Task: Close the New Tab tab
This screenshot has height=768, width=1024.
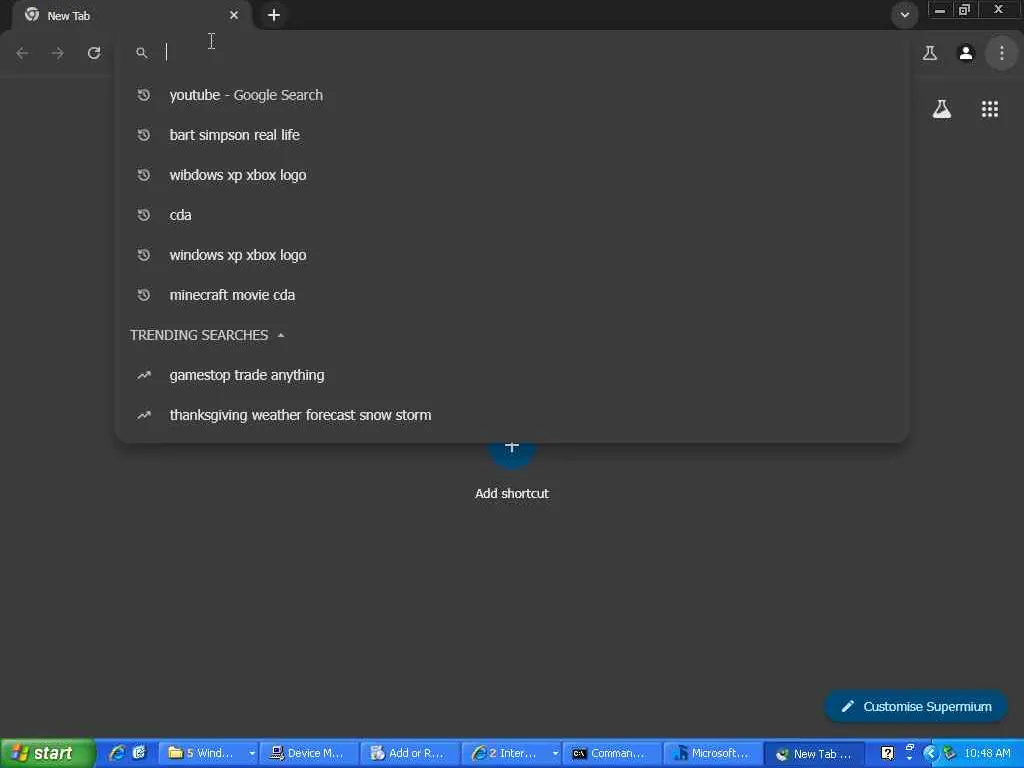Action: [x=234, y=15]
